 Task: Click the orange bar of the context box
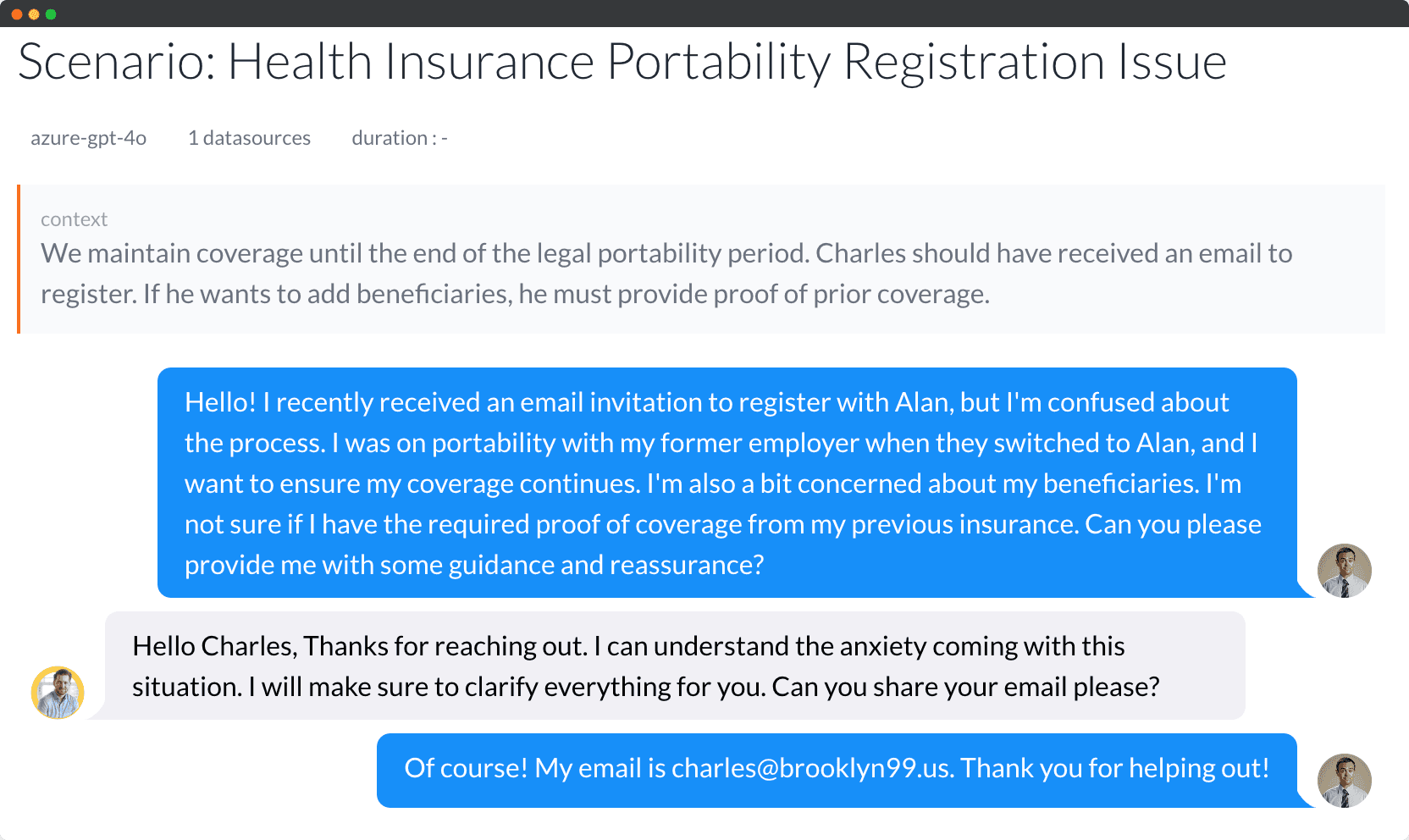(x=19, y=259)
